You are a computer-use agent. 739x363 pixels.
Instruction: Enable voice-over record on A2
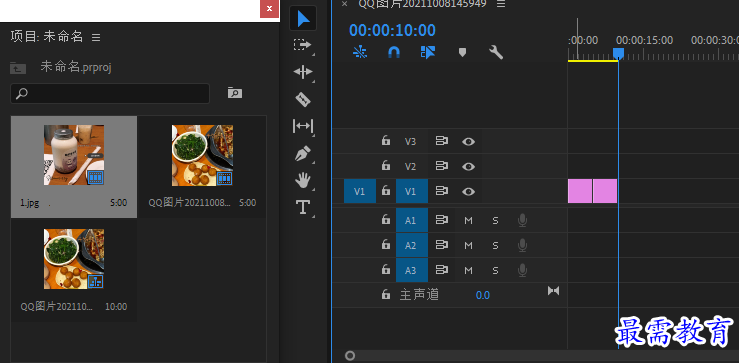[x=522, y=246]
